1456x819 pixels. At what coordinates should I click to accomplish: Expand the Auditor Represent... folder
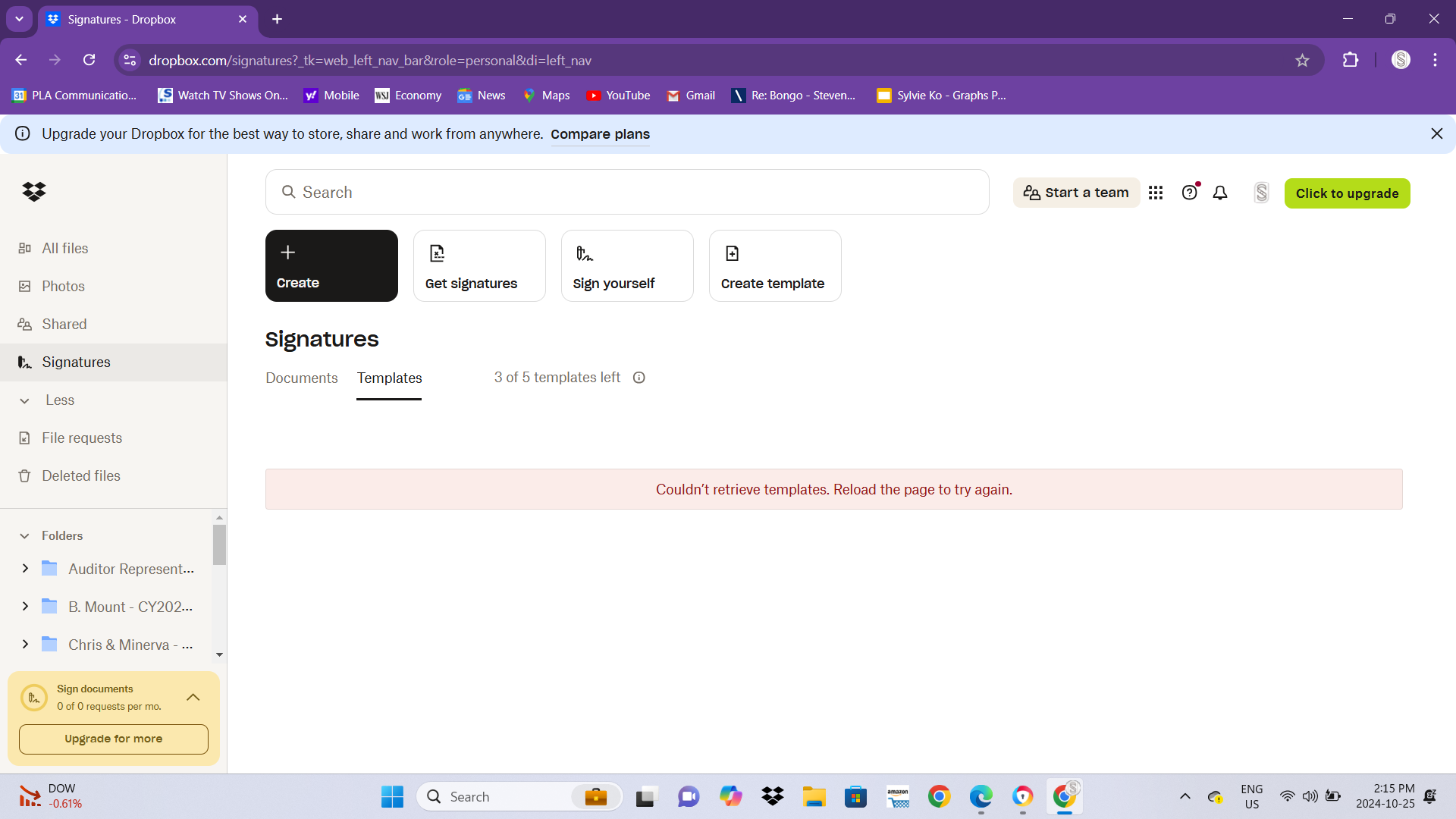click(24, 569)
